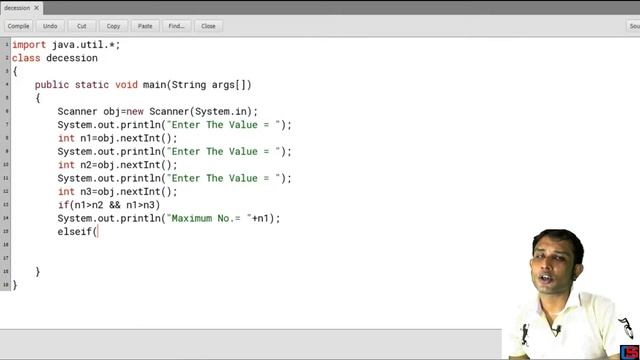Click the Close toolbar button
640x360 pixels.
pos(208,26)
